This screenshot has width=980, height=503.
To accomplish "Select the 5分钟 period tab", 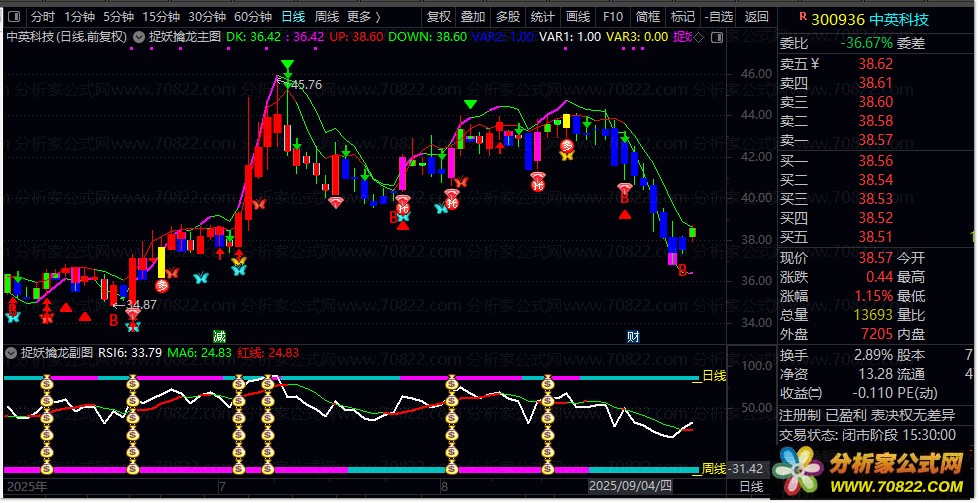I will pyautogui.click(x=119, y=17).
